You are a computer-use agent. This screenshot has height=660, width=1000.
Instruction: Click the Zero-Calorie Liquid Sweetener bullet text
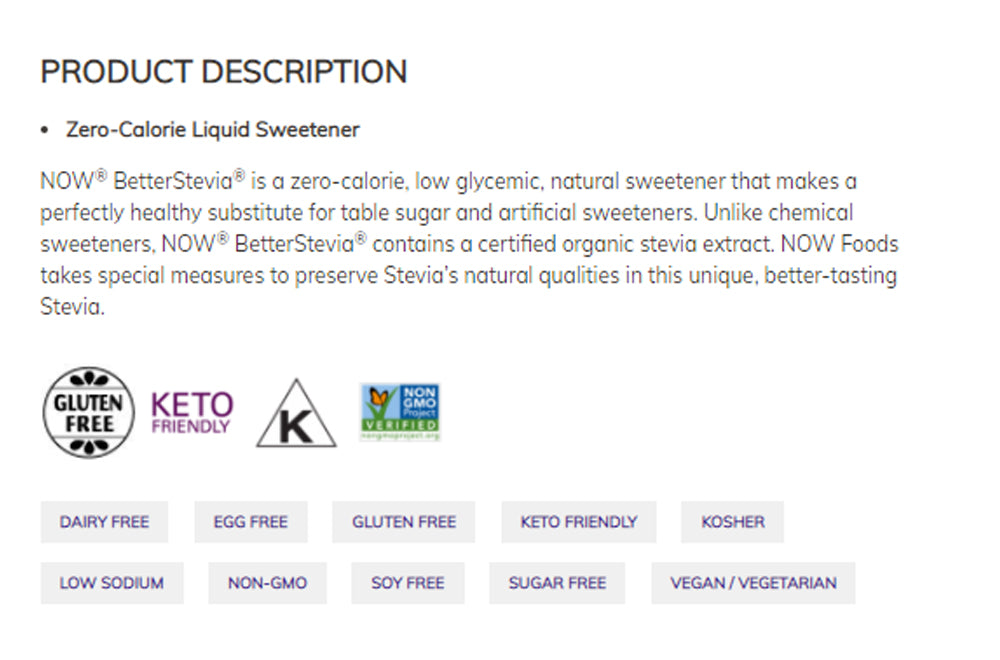coord(212,130)
